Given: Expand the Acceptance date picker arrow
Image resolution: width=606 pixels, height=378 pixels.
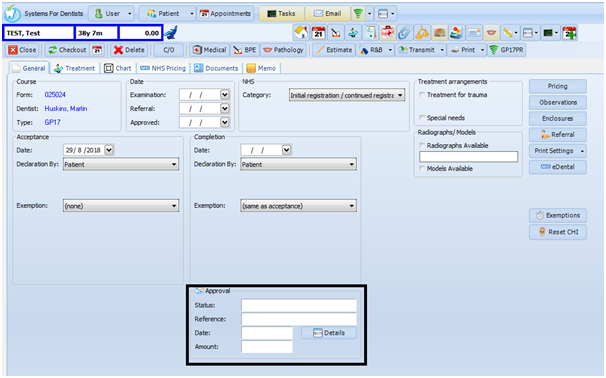Looking at the screenshot, I should [109, 150].
